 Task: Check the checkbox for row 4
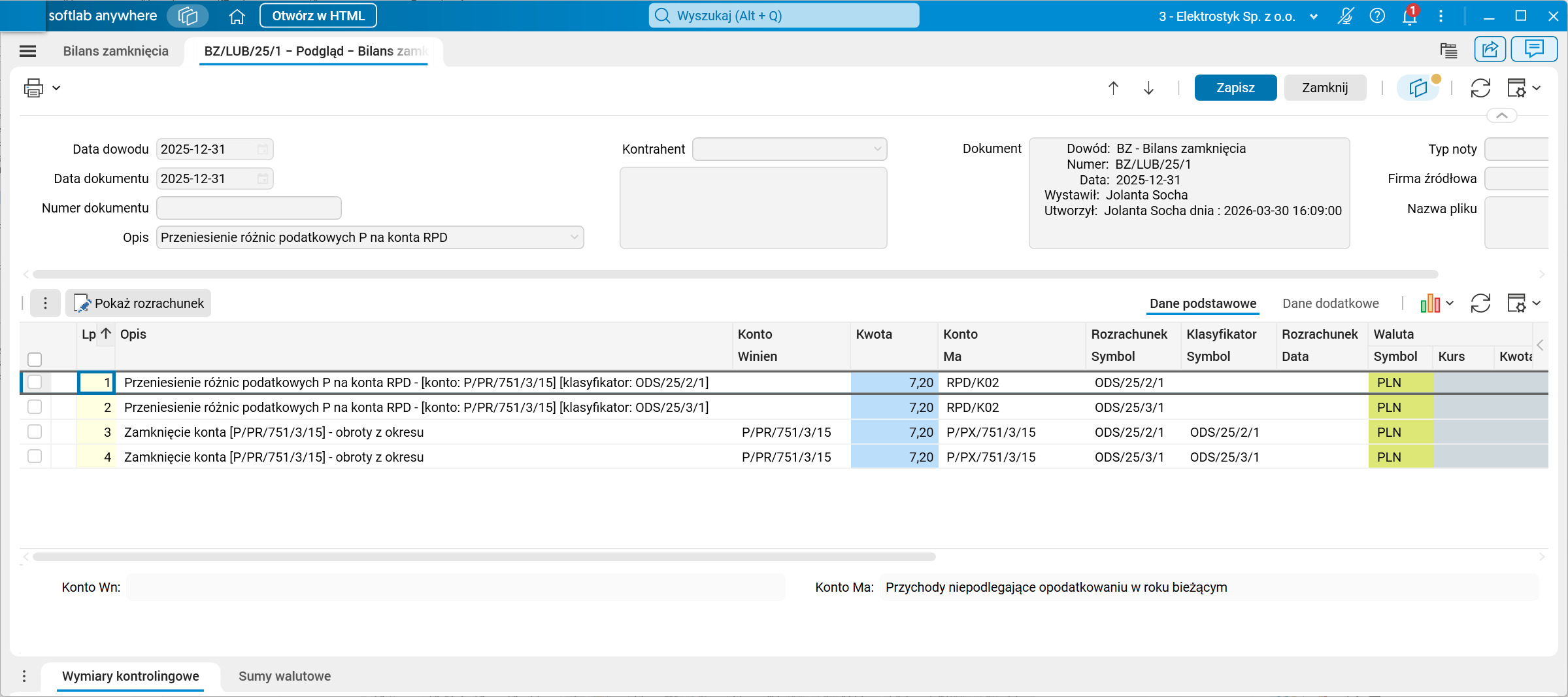35,456
